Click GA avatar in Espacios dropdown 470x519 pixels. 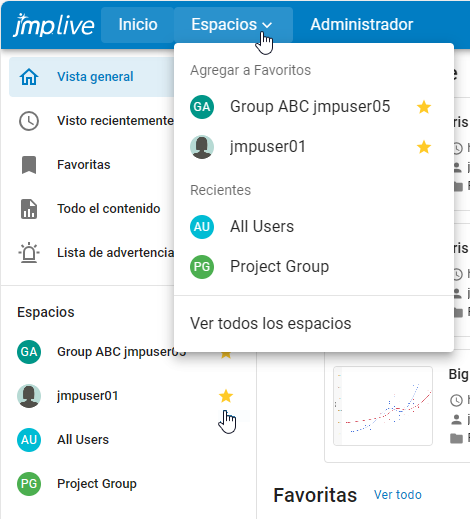[x=202, y=107]
